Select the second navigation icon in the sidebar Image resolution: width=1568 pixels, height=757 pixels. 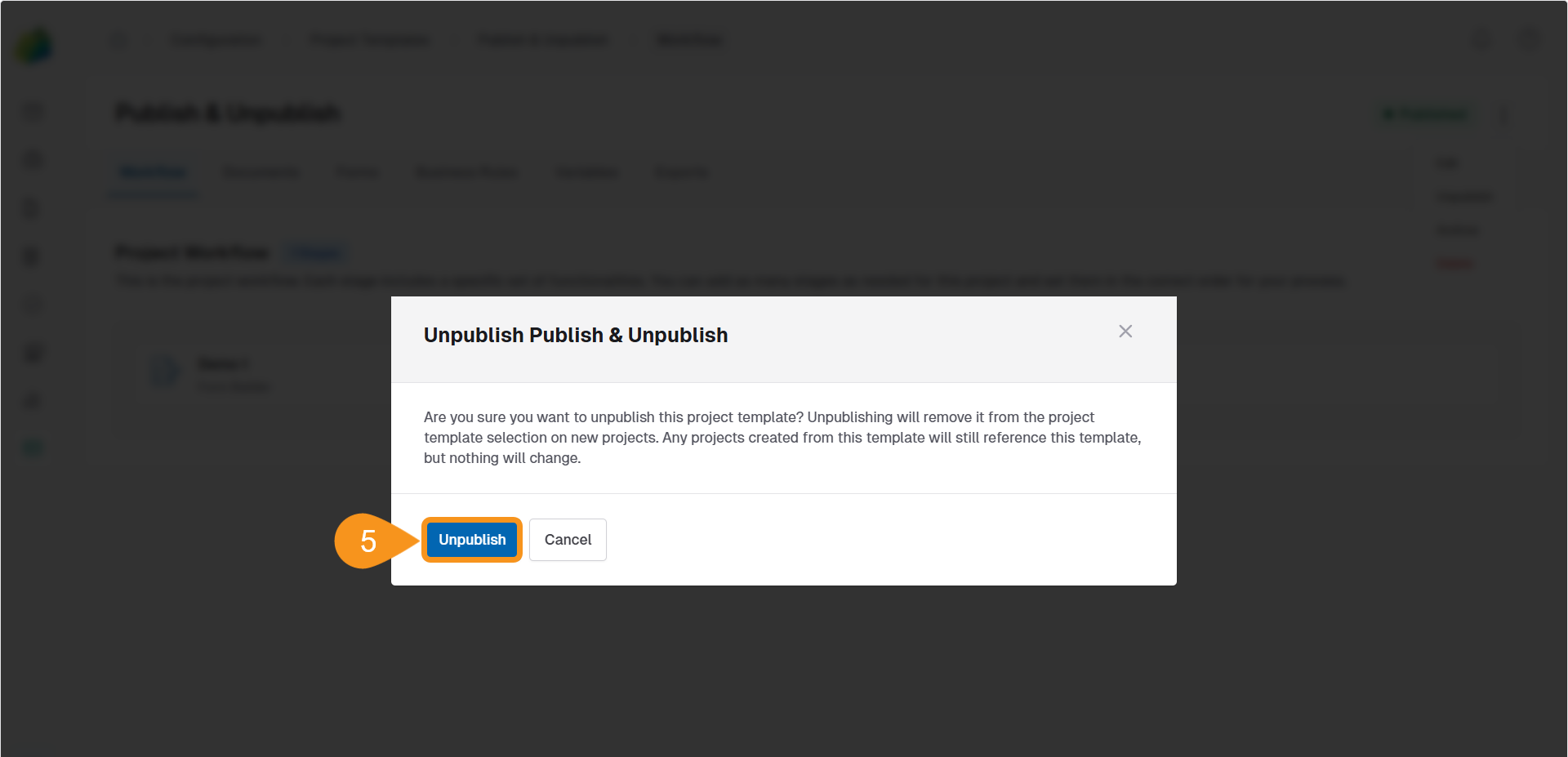click(32, 160)
